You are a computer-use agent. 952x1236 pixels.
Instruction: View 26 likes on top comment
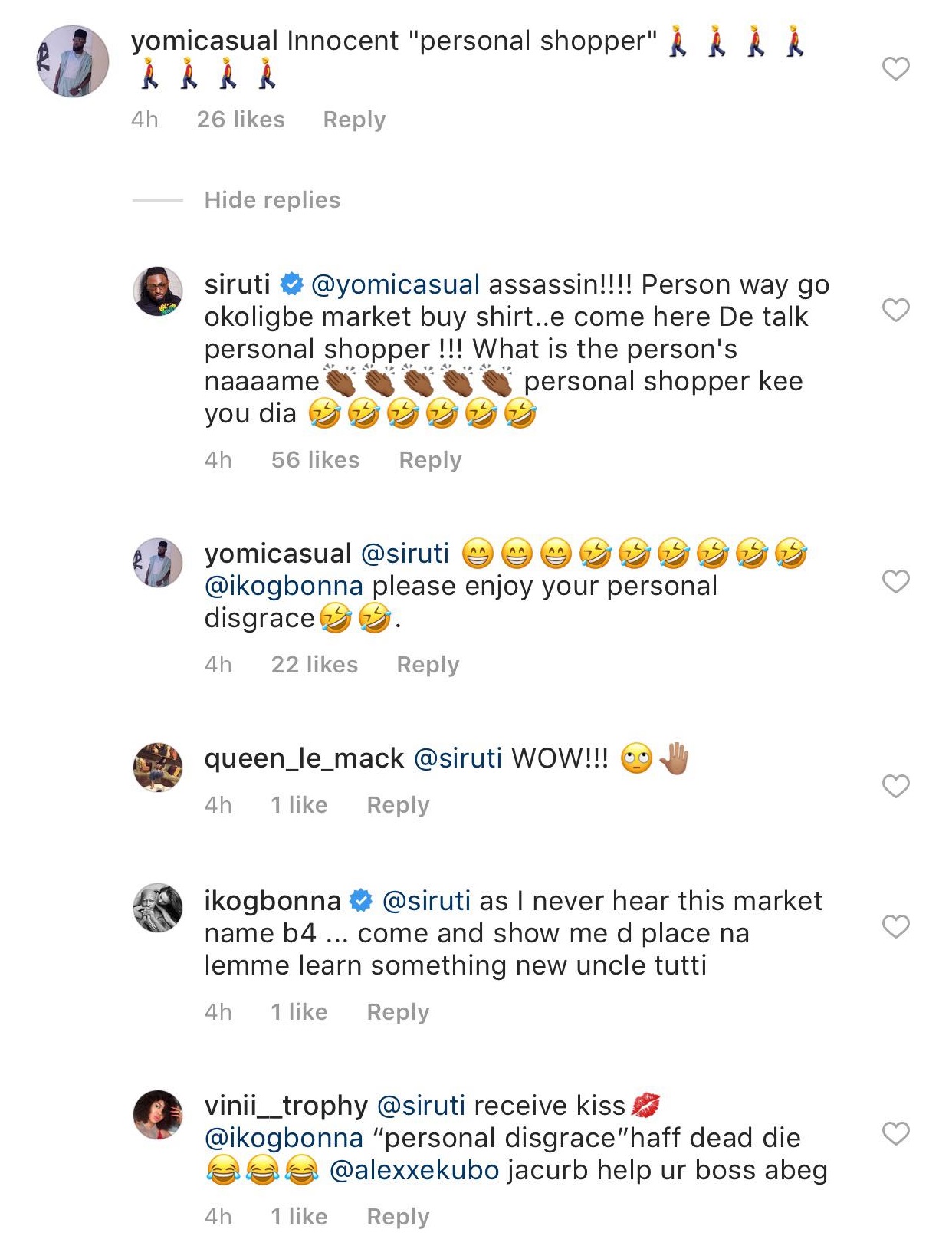(241, 120)
